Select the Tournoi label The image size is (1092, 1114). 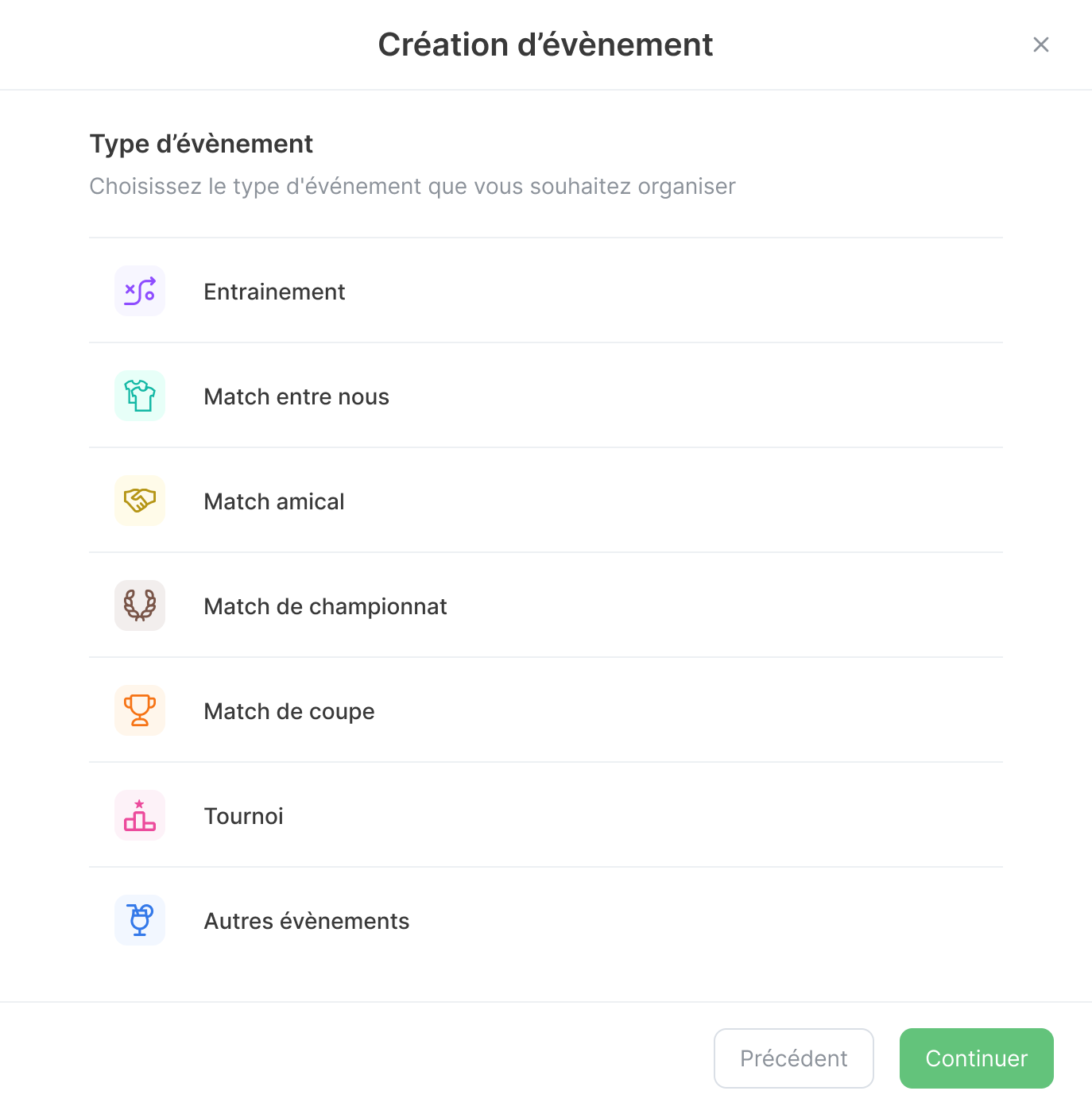click(x=244, y=816)
